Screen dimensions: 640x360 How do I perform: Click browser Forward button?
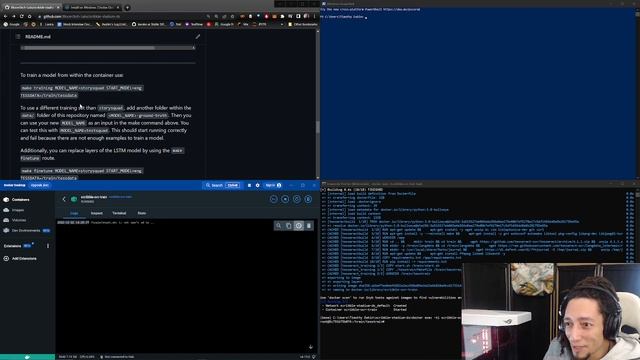tap(13, 16)
